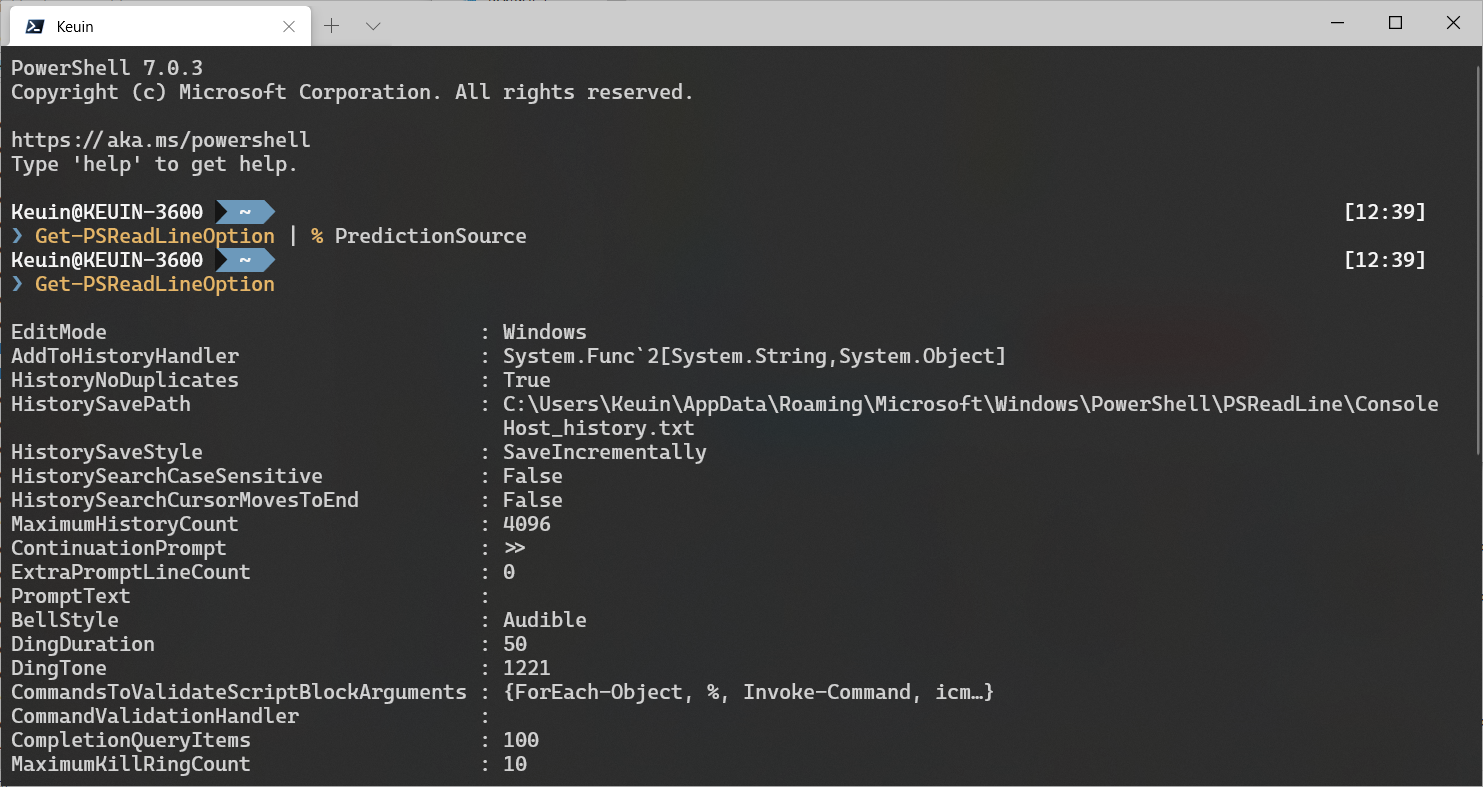Viewport: 1483px width, 787px height.
Task: Click the https://aka.ms/powershell link
Action: [160, 139]
